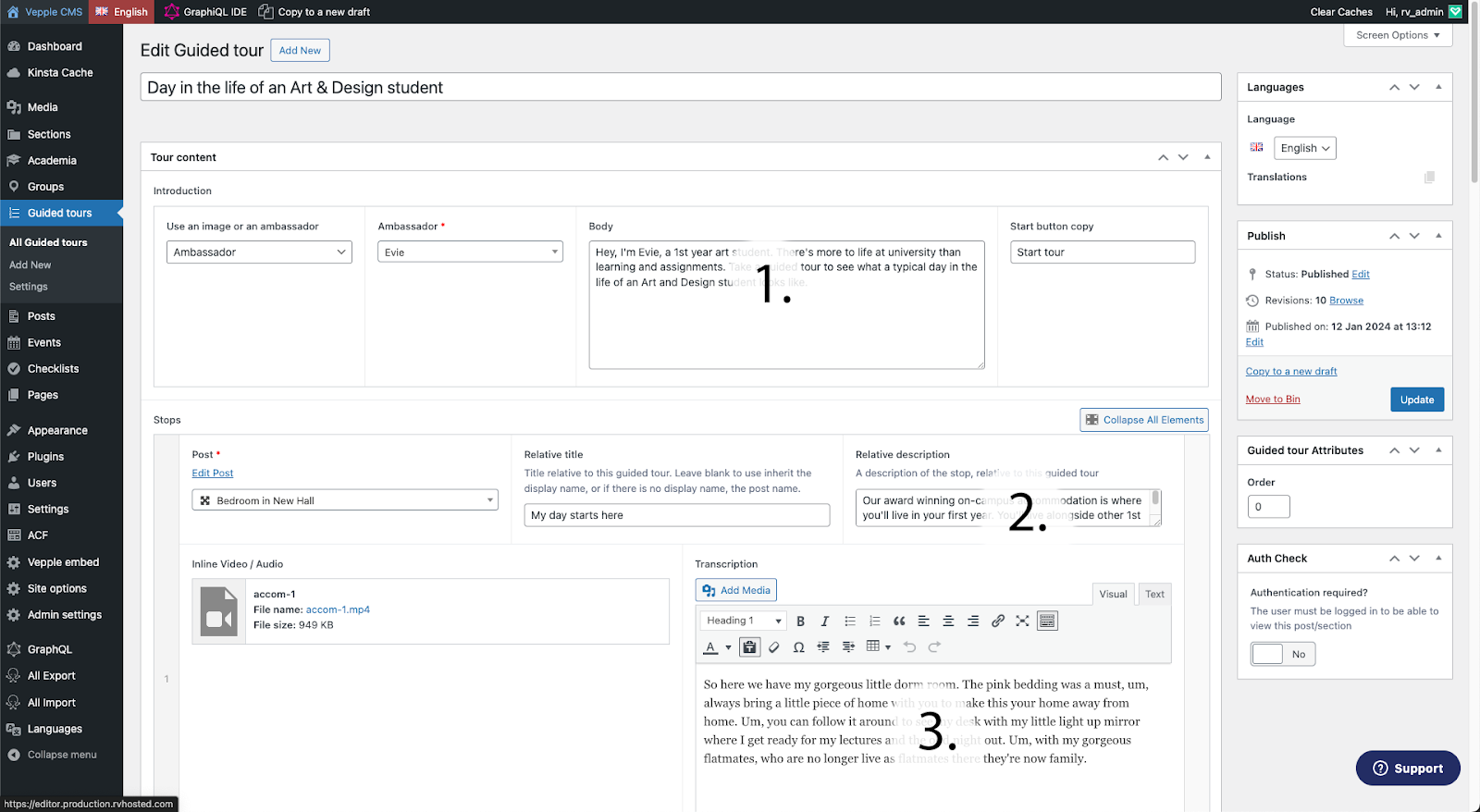Apply blockquote formatting
The height and width of the screenshot is (812, 1480).
pos(899,621)
